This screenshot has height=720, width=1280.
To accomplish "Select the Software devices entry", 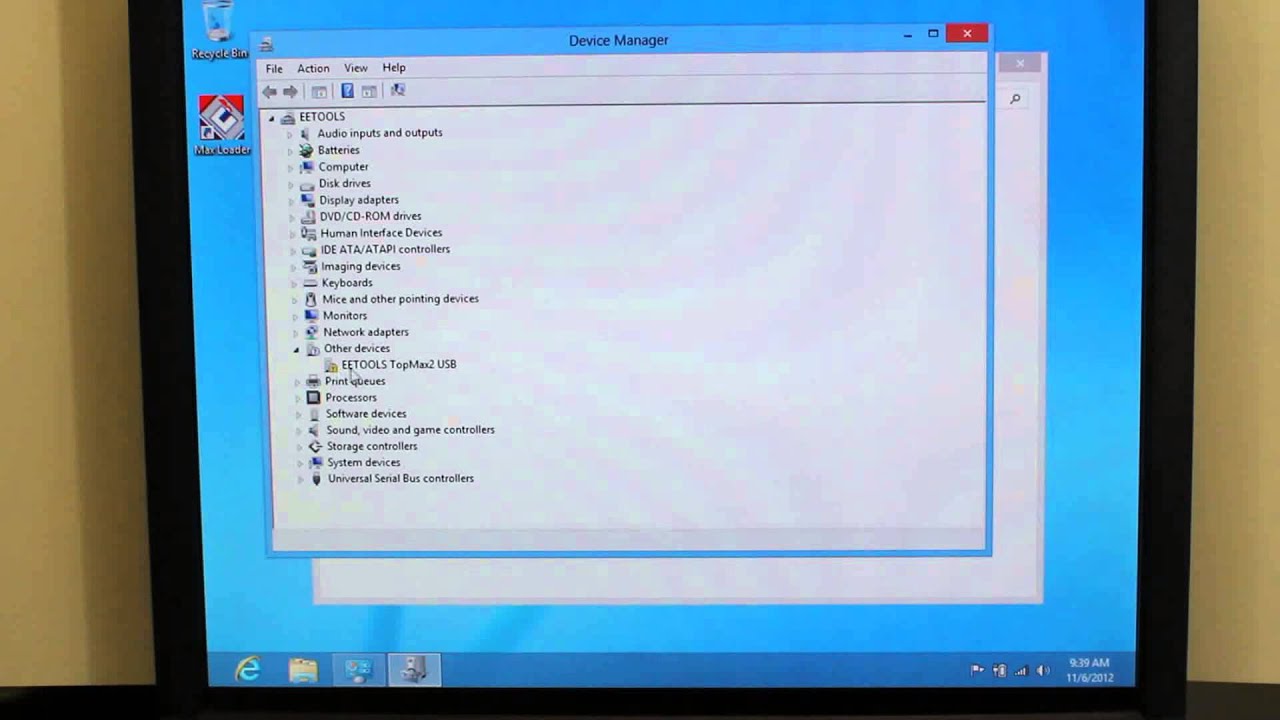I will (366, 414).
